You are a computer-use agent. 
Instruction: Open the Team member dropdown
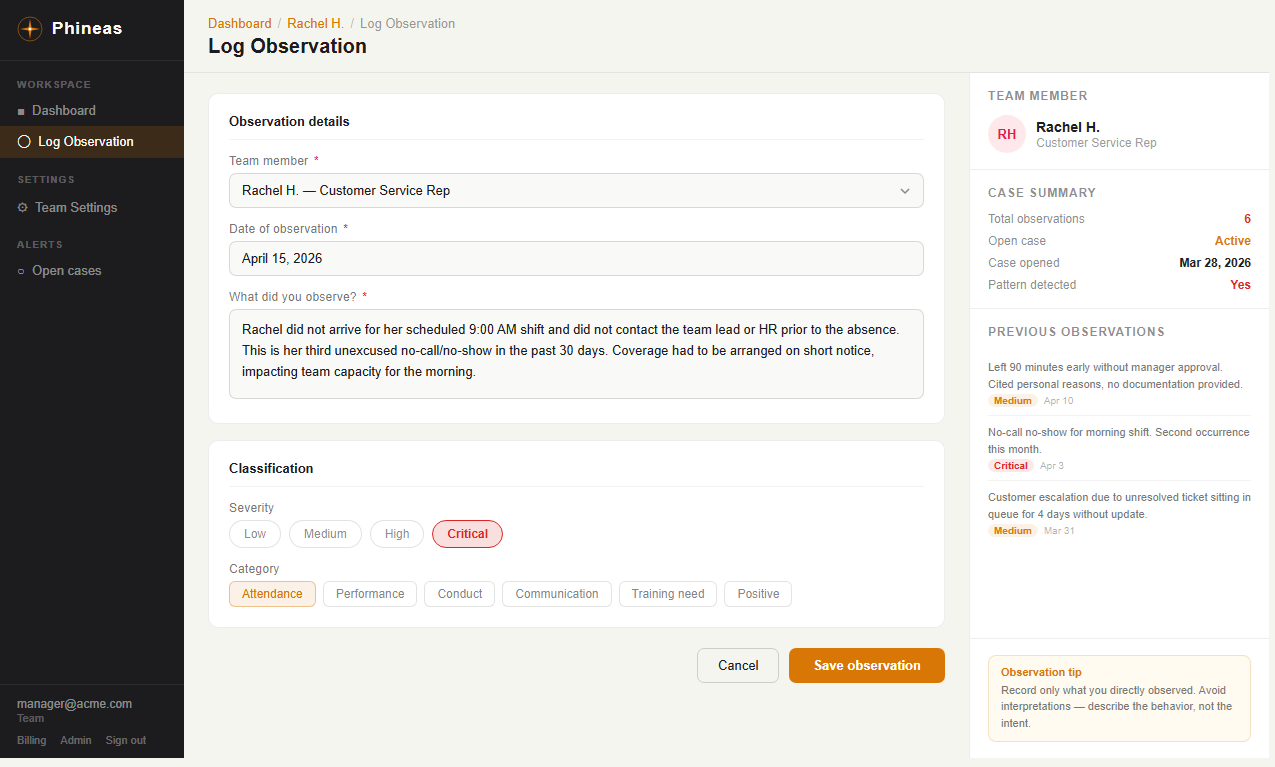coord(576,191)
